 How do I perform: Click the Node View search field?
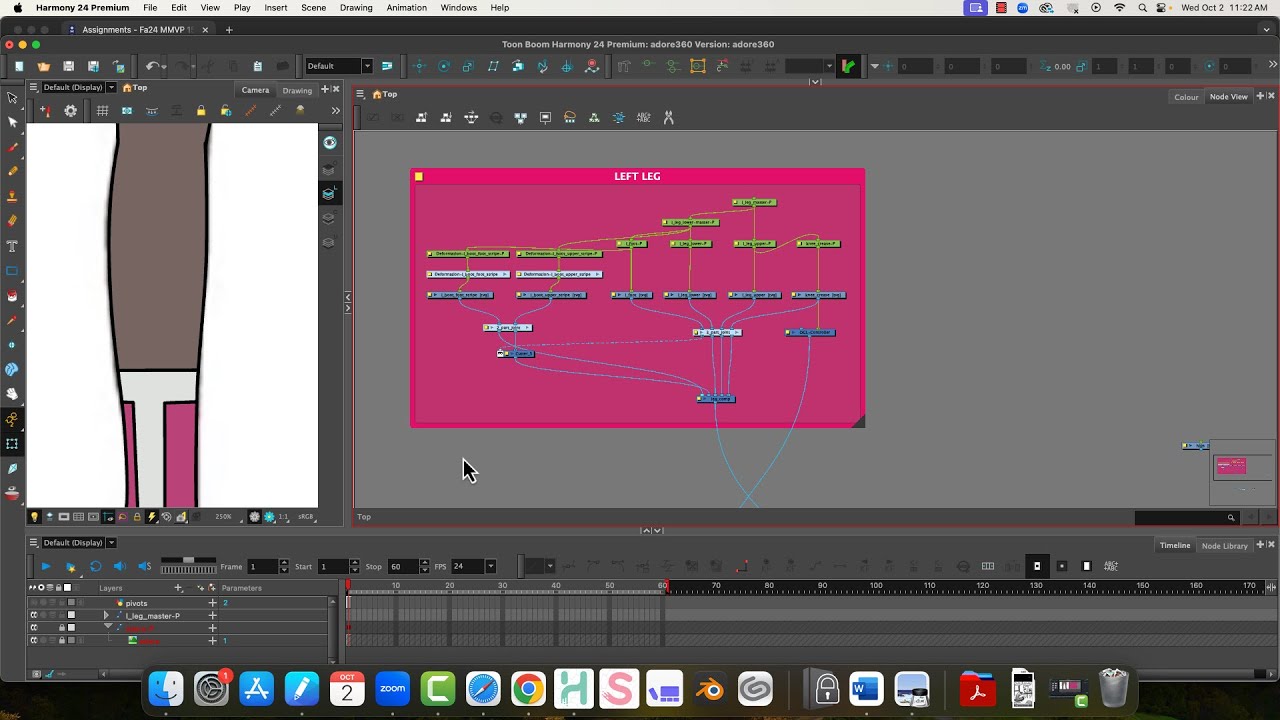(x=1186, y=518)
